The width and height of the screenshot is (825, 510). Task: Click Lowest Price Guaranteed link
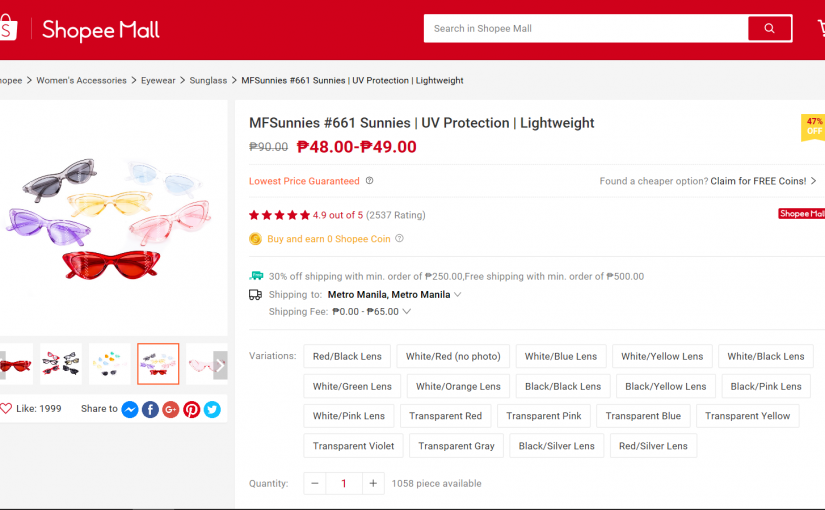[x=304, y=181]
